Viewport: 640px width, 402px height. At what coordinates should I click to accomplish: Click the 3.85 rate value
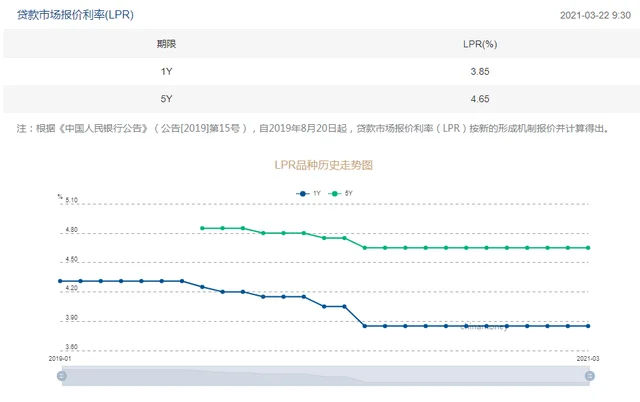[480, 71]
